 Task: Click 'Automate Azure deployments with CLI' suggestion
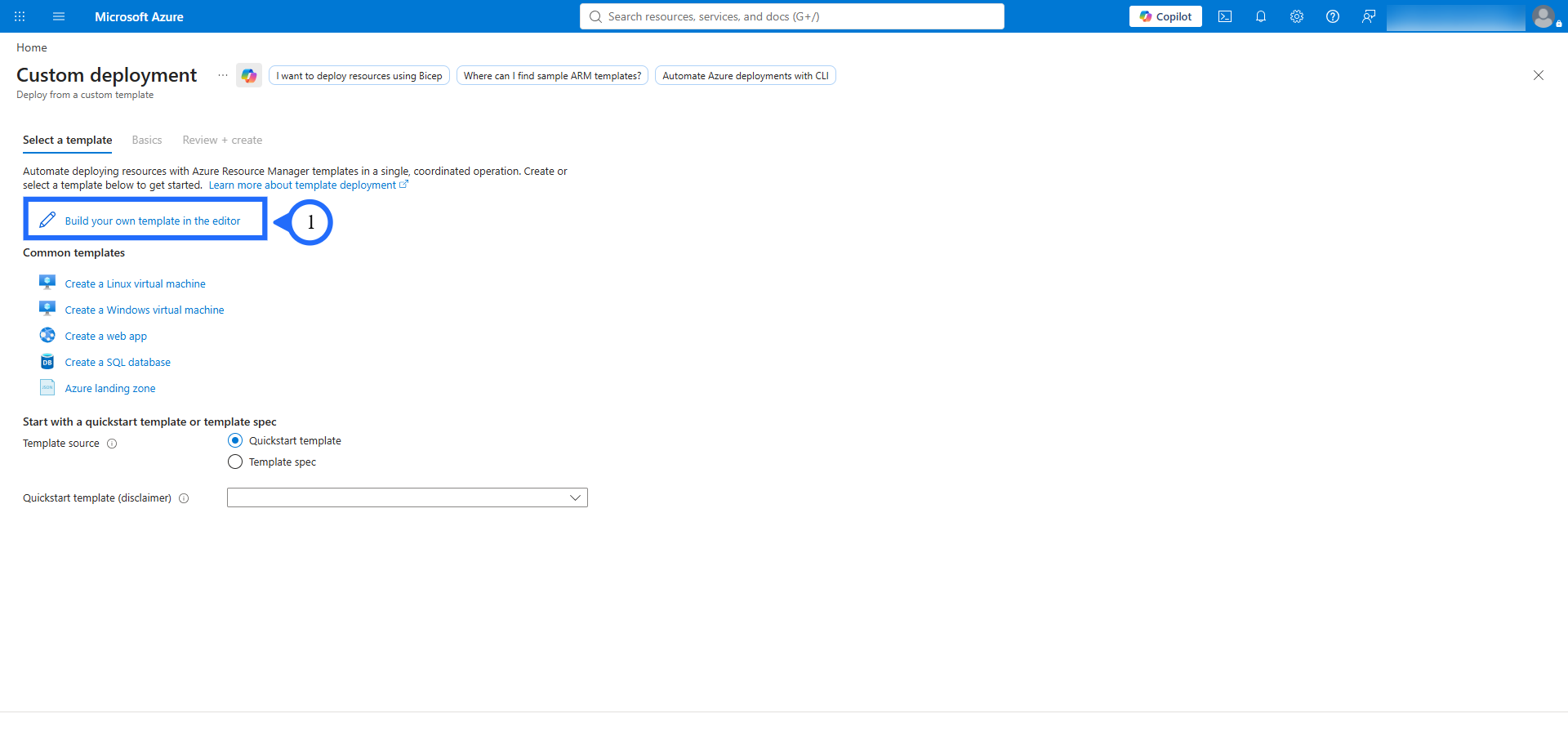click(x=746, y=76)
